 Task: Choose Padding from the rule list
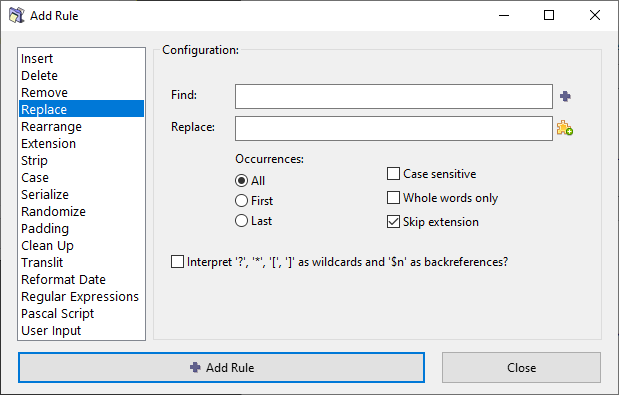(81, 228)
